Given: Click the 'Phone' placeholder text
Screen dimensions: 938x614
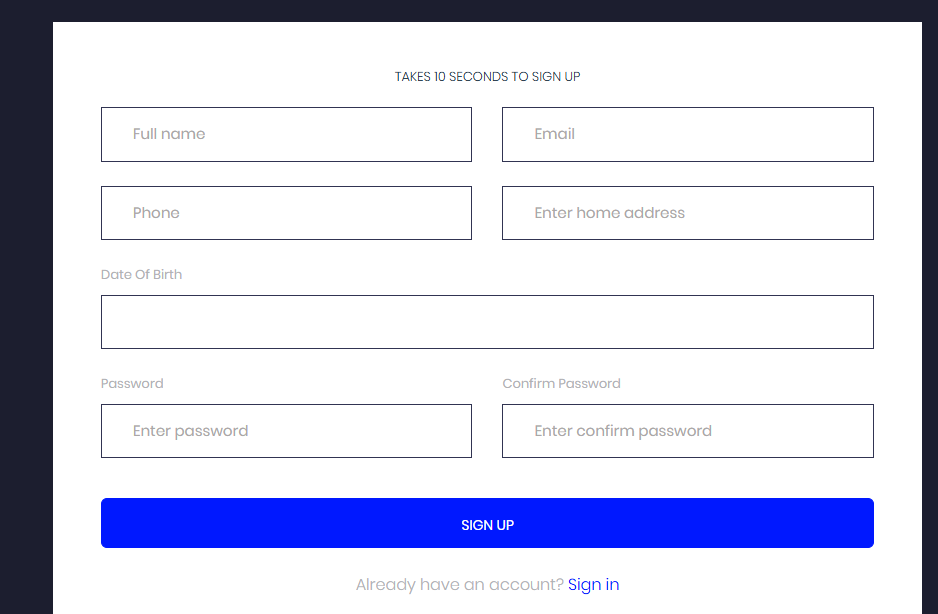Looking at the screenshot, I should [x=156, y=213].
